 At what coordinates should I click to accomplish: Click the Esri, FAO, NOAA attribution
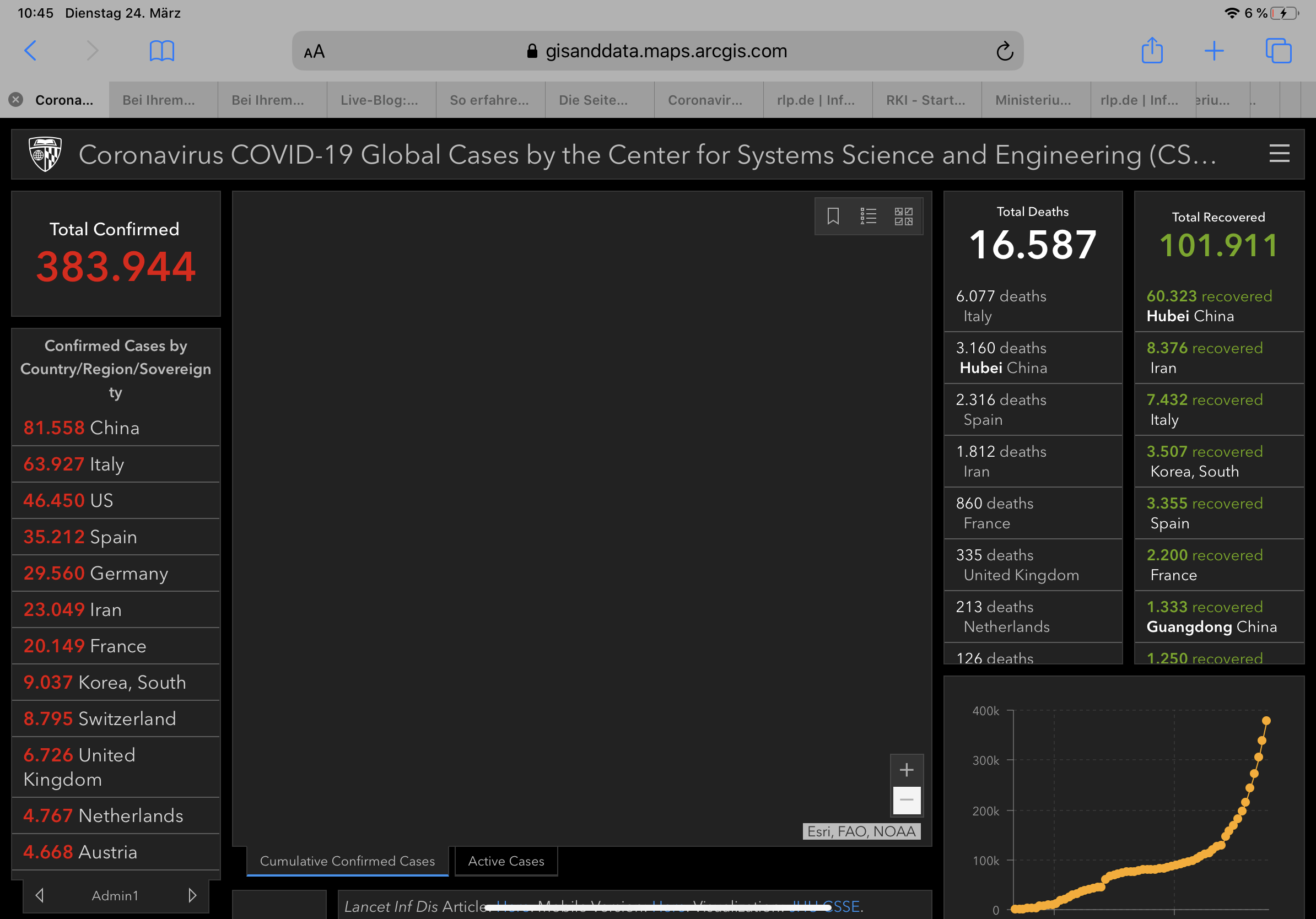pyautogui.click(x=861, y=831)
